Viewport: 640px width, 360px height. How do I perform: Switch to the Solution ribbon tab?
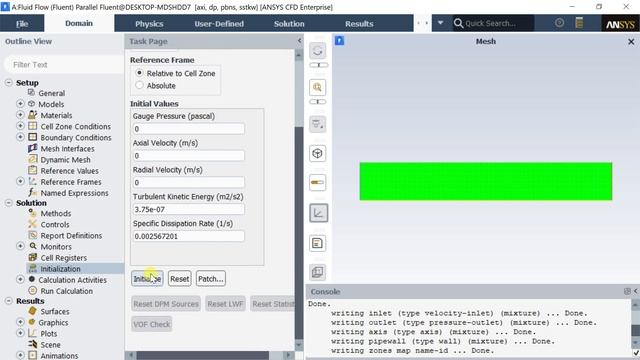pos(289,24)
